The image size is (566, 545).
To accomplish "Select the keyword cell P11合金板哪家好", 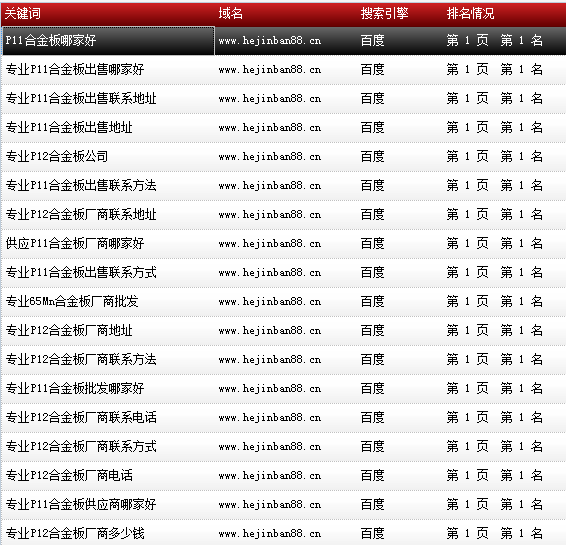I will 108,41.
